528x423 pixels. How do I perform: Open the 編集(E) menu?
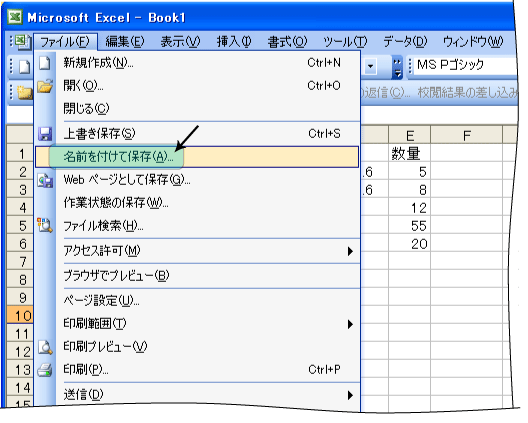125,42
